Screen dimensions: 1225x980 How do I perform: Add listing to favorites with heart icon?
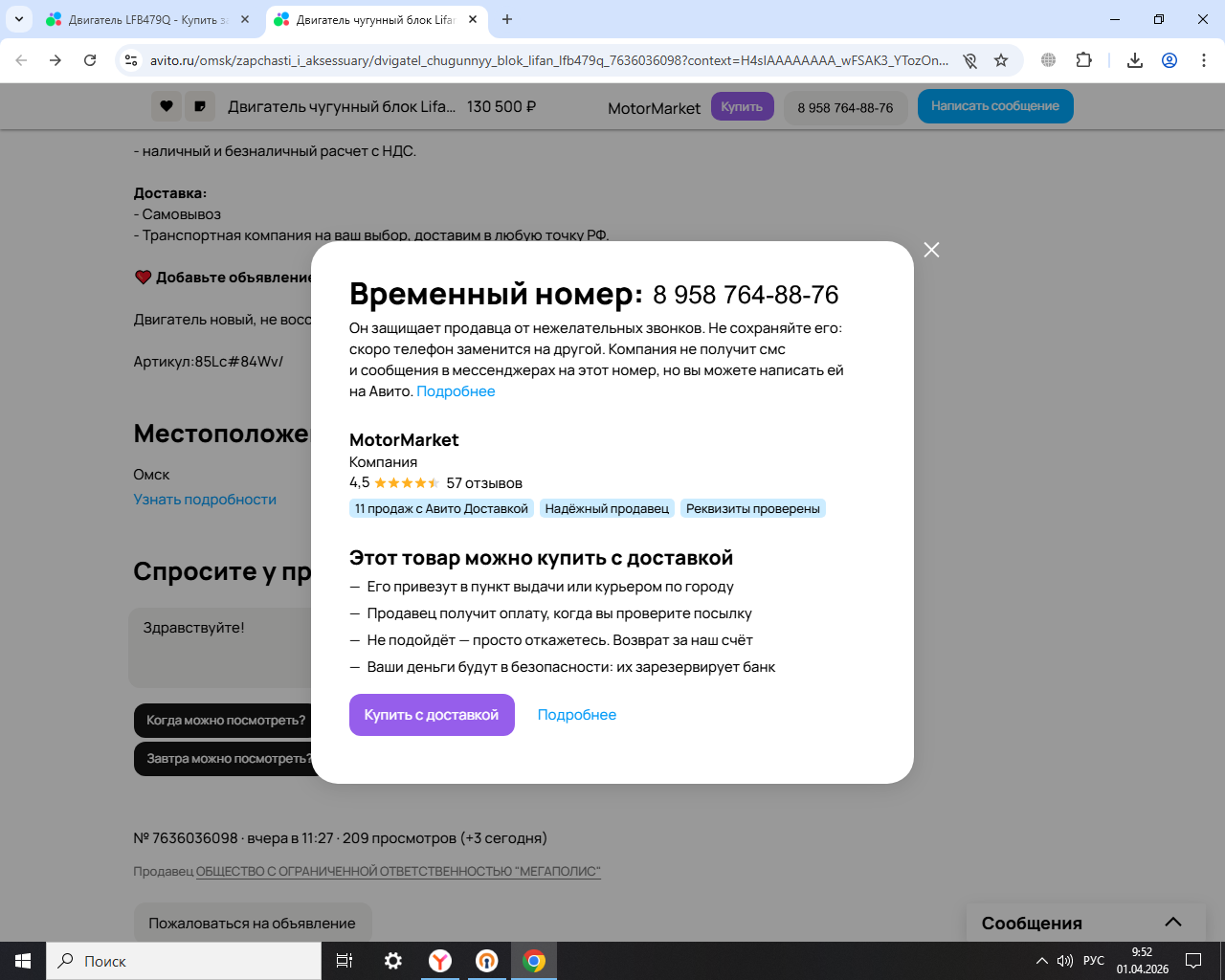pyautogui.click(x=167, y=106)
